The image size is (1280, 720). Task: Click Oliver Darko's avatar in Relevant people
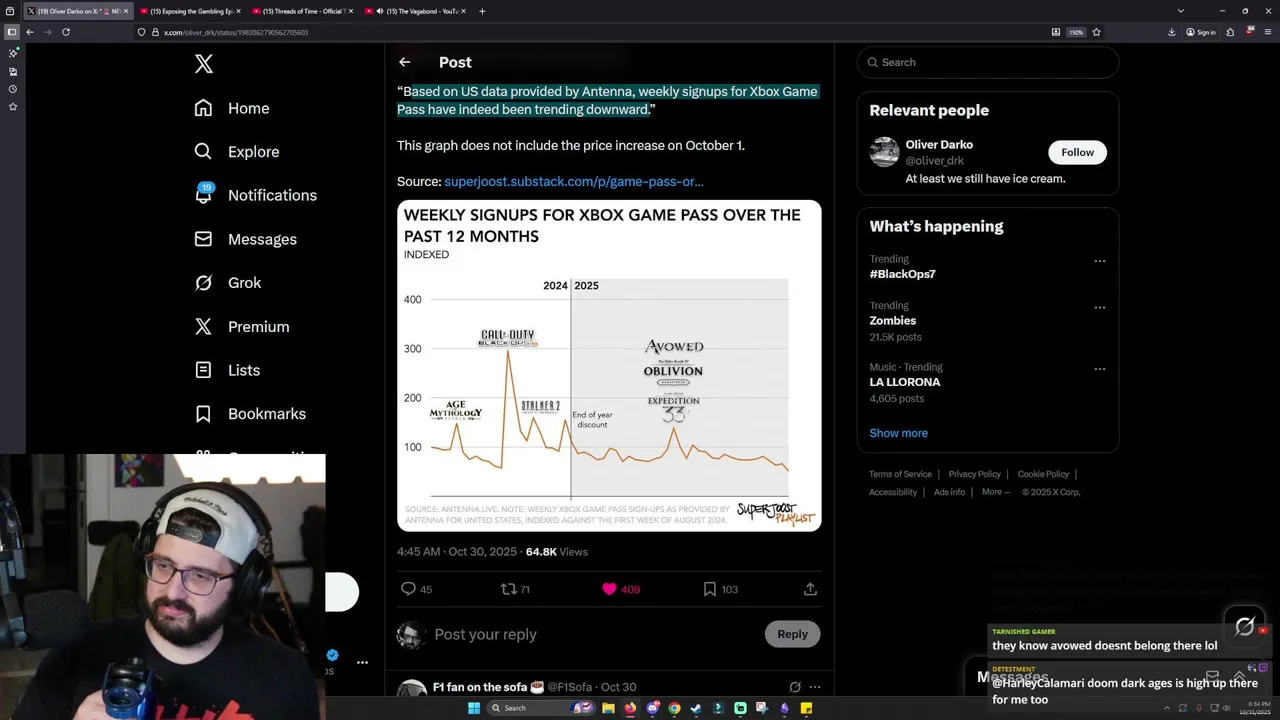click(884, 152)
